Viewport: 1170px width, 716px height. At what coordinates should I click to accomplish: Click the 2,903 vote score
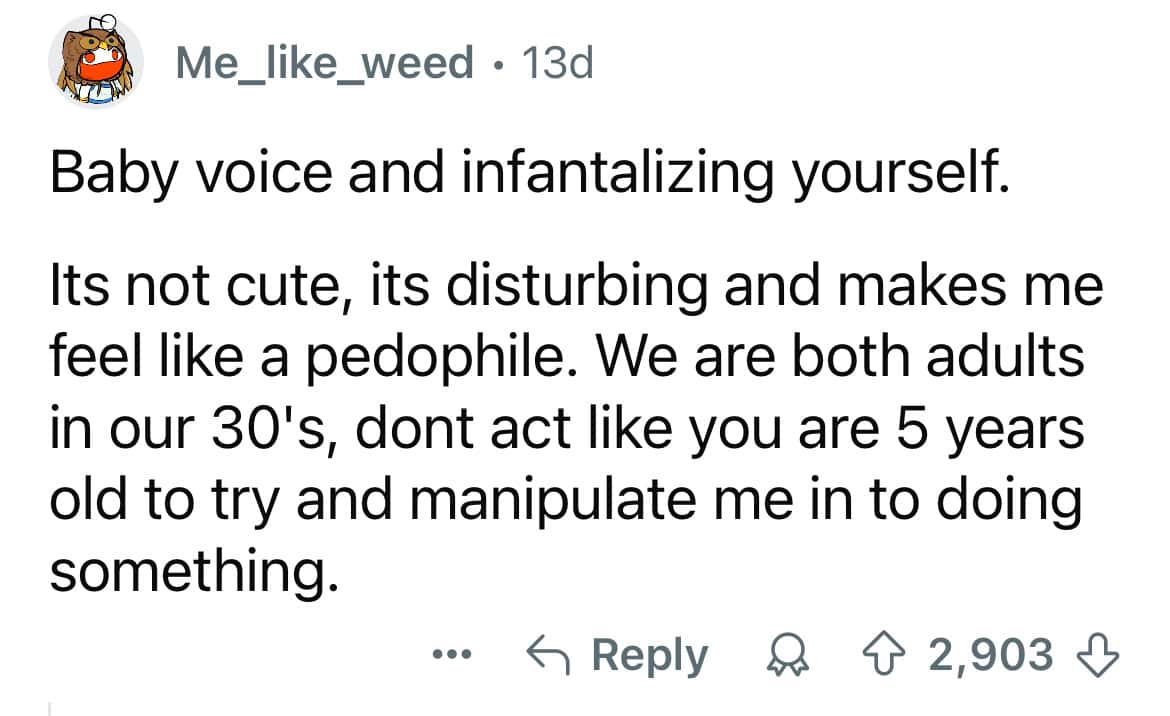click(x=991, y=655)
